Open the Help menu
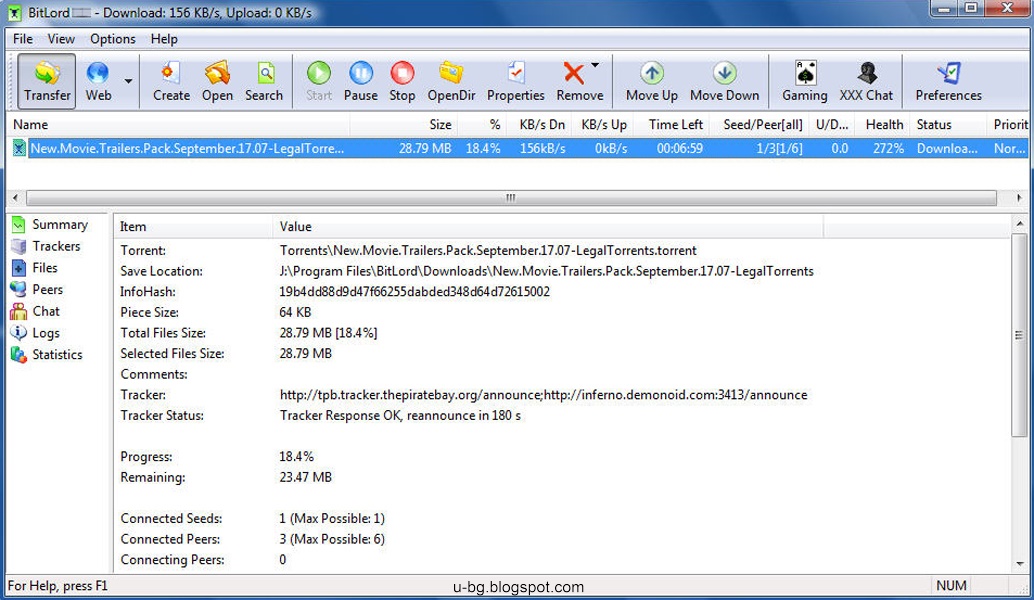This screenshot has width=1034, height=600. pyautogui.click(x=164, y=39)
